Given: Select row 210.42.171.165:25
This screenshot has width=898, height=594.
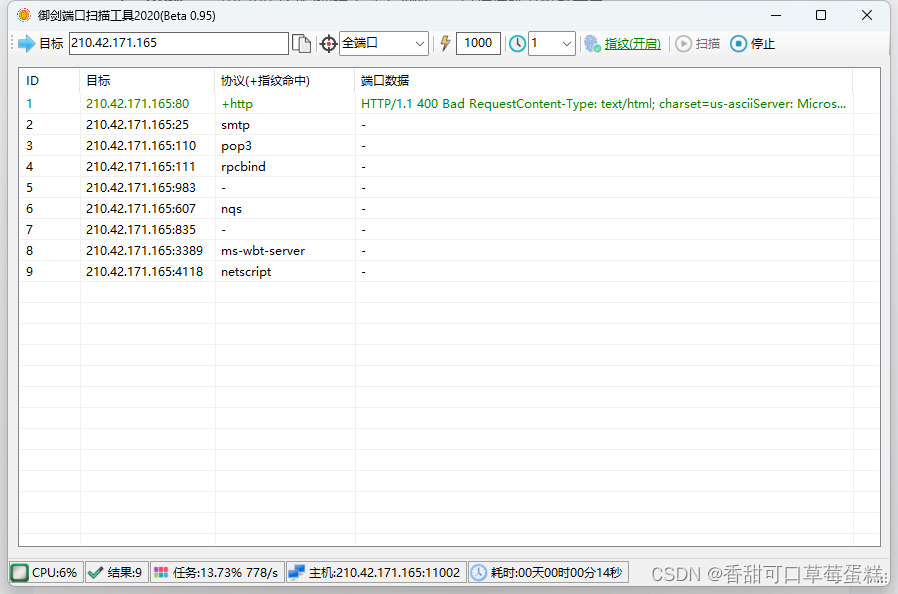Looking at the screenshot, I should tap(450, 125).
